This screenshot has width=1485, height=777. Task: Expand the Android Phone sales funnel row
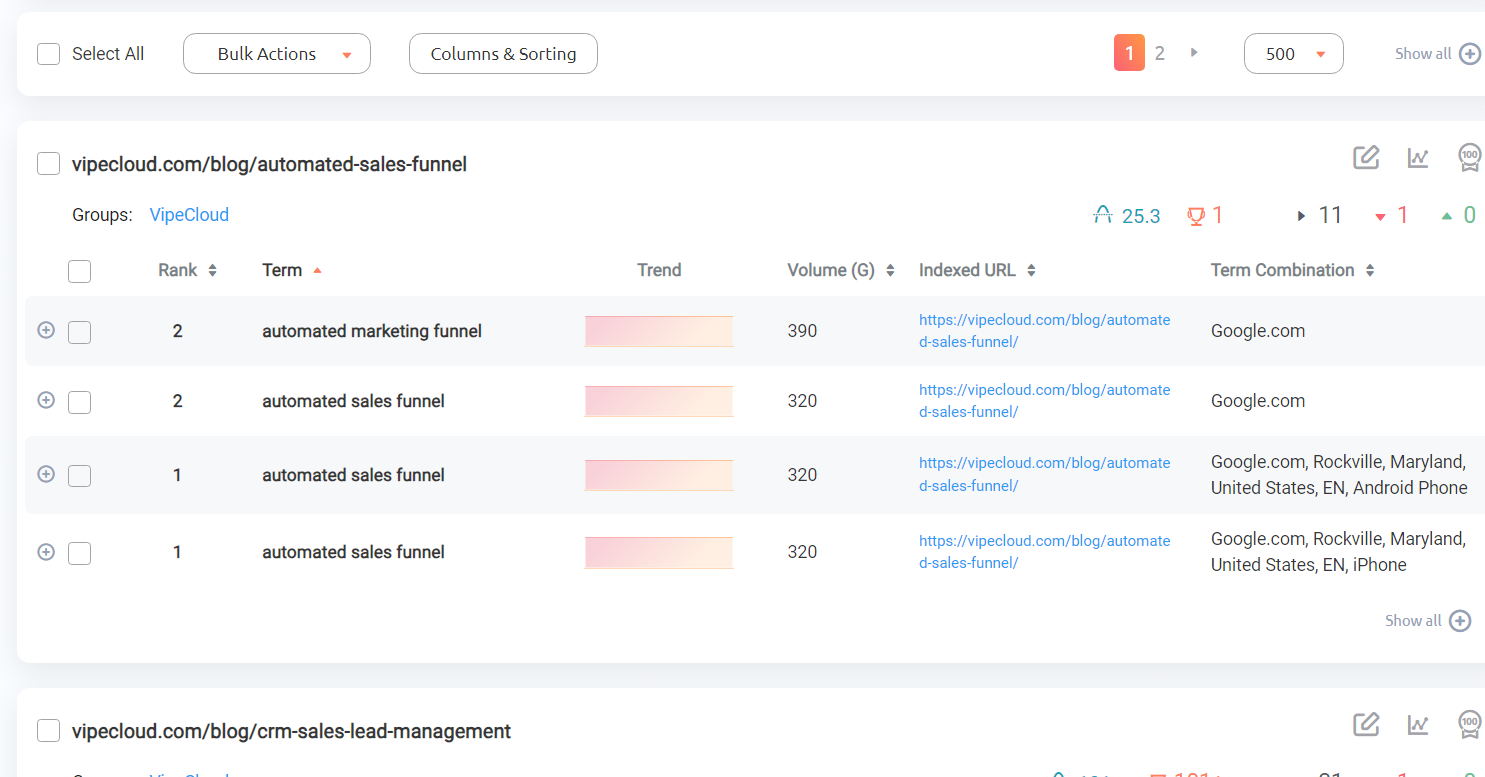point(46,474)
